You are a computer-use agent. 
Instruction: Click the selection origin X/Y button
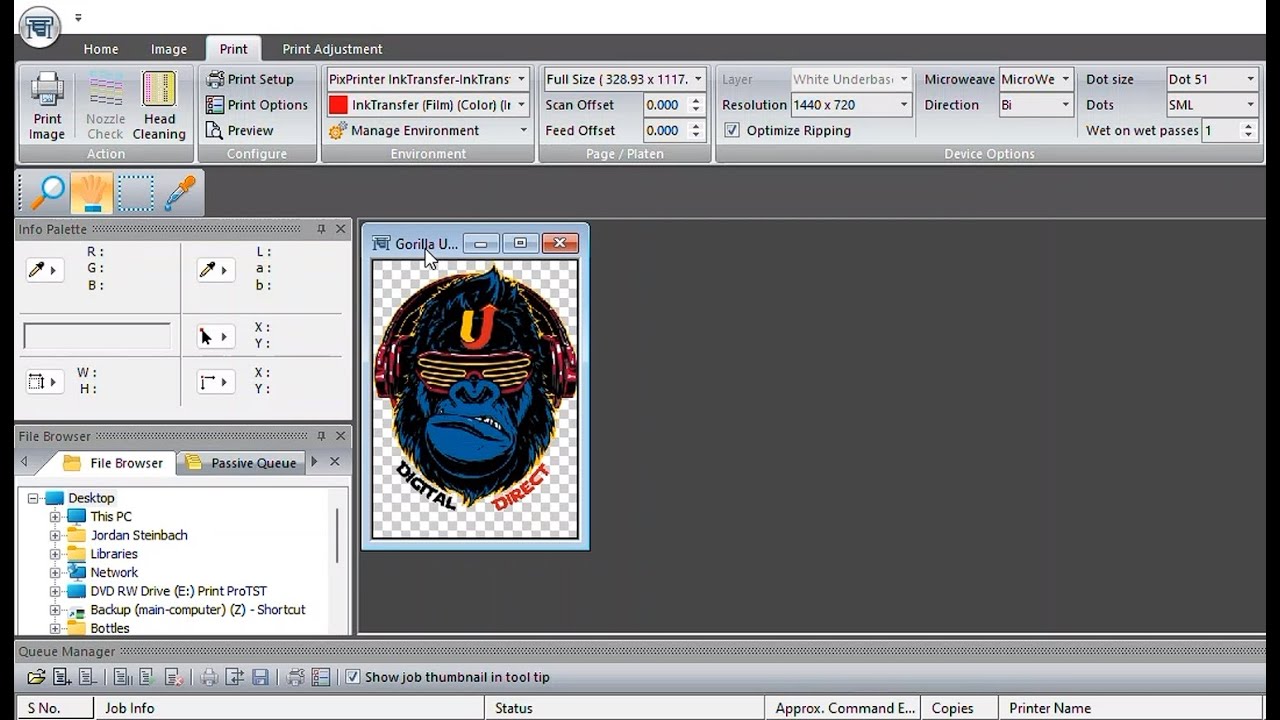click(215, 381)
